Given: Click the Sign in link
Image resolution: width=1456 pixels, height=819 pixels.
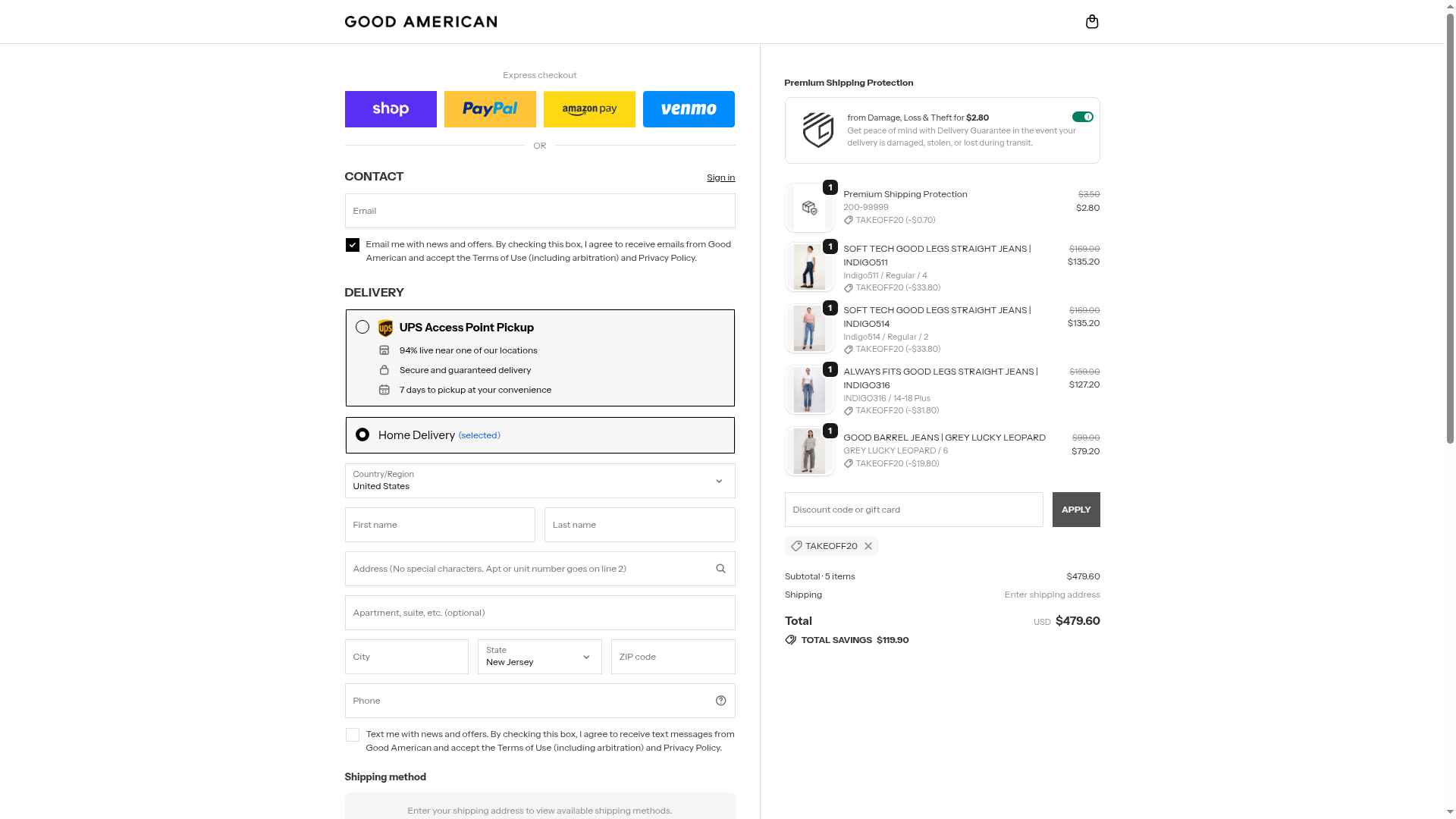Looking at the screenshot, I should tap(720, 177).
